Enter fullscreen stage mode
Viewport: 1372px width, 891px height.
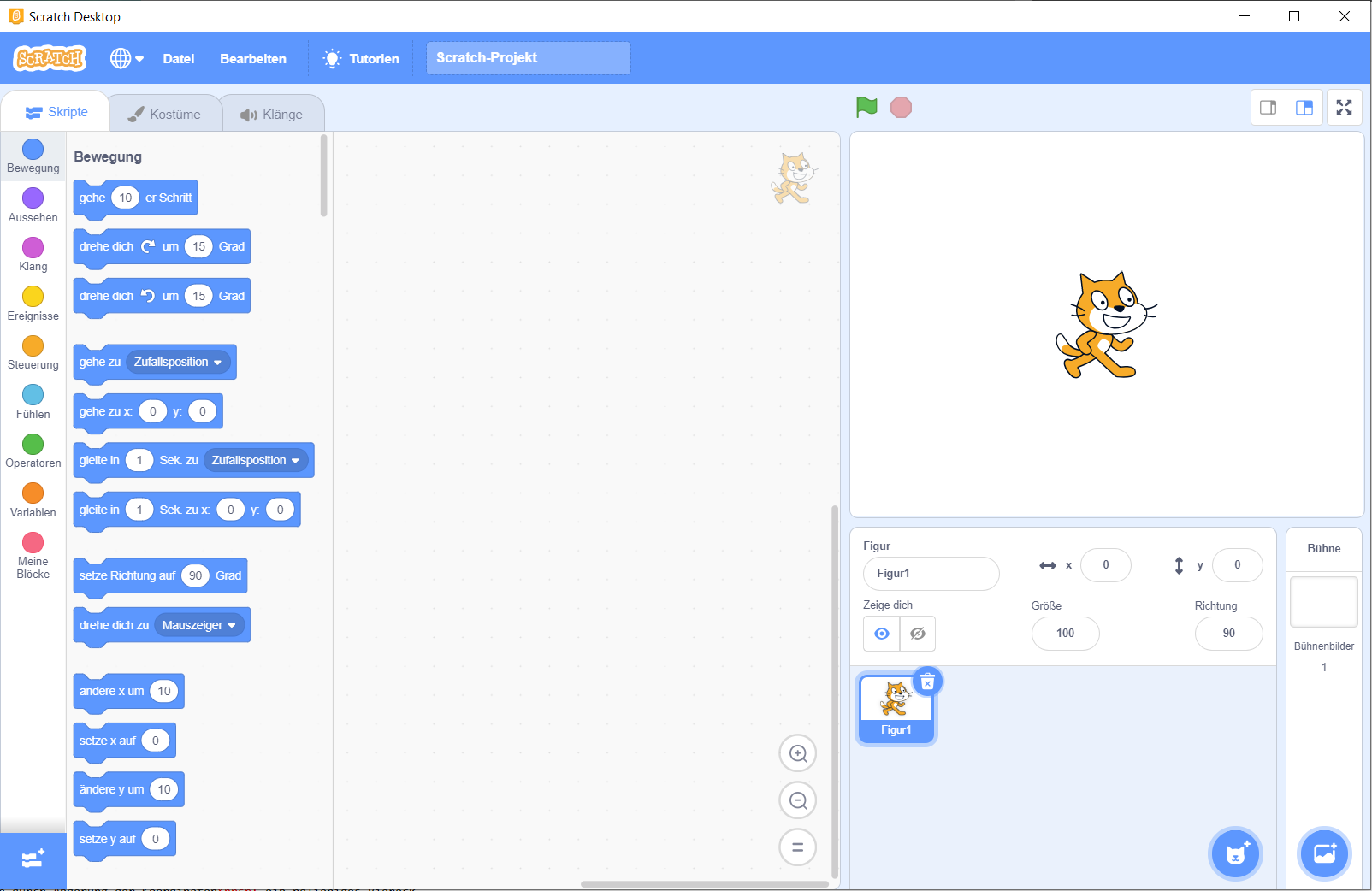[1345, 108]
